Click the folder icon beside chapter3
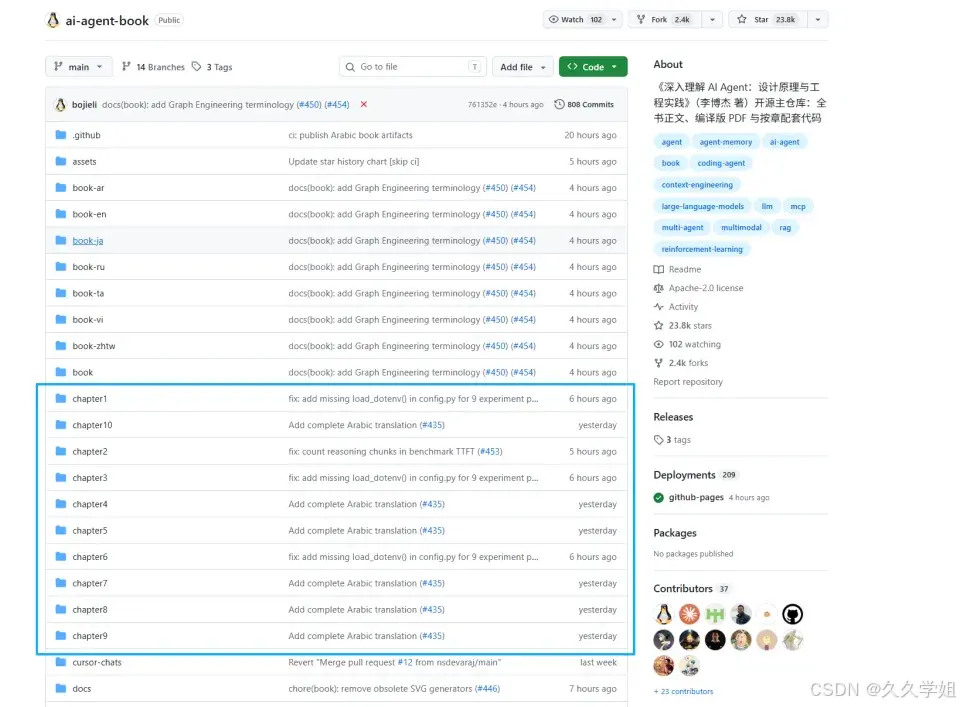Image resolution: width=960 pixels, height=707 pixels. [x=61, y=477]
